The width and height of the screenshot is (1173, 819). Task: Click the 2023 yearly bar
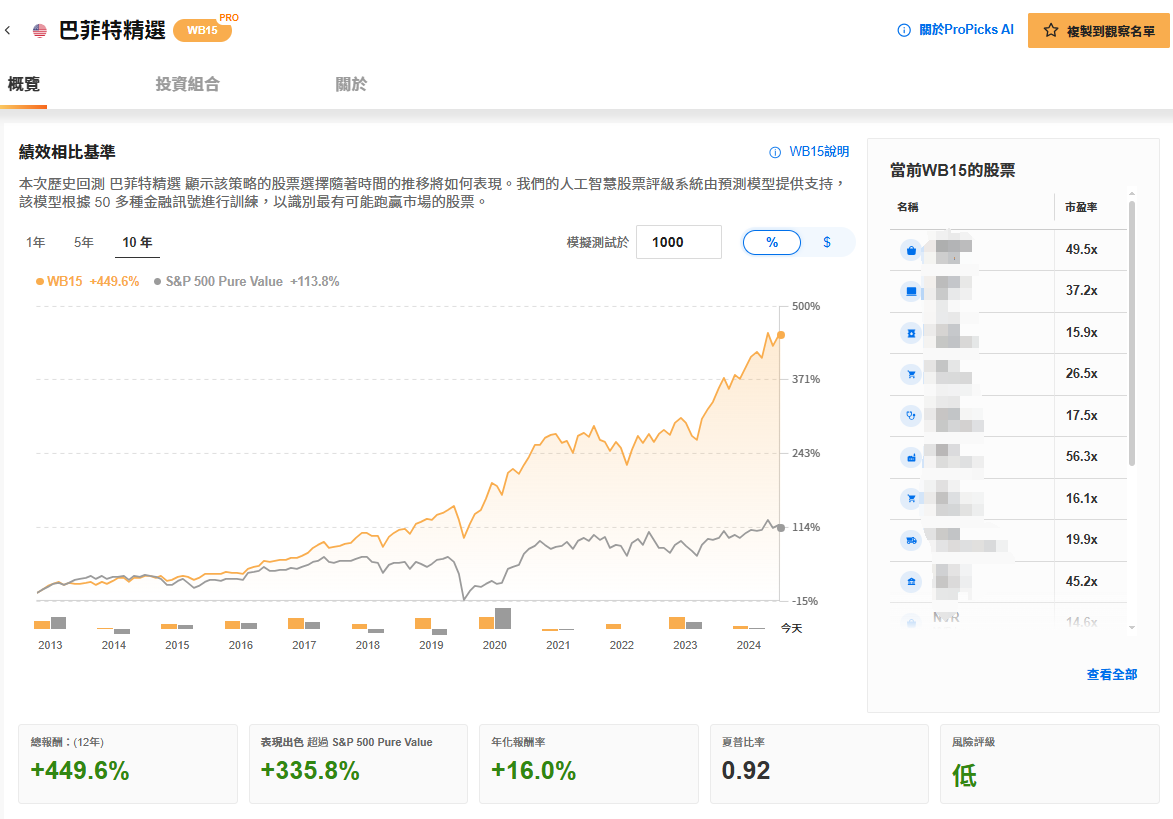pyautogui.click(x=685, y=623)
